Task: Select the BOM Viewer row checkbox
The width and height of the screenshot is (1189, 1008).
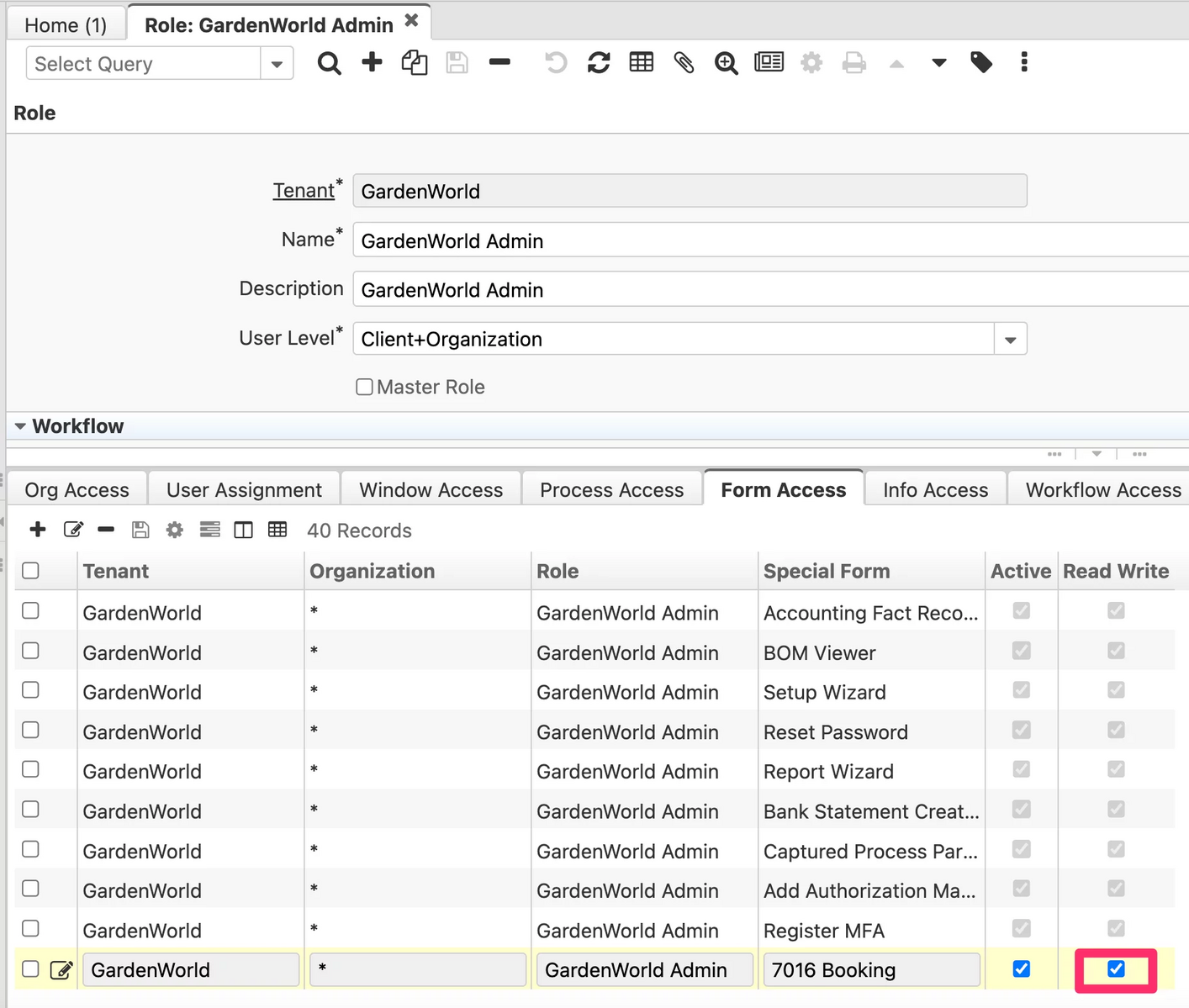Action: pyautogui.click(x=31, y=651)
